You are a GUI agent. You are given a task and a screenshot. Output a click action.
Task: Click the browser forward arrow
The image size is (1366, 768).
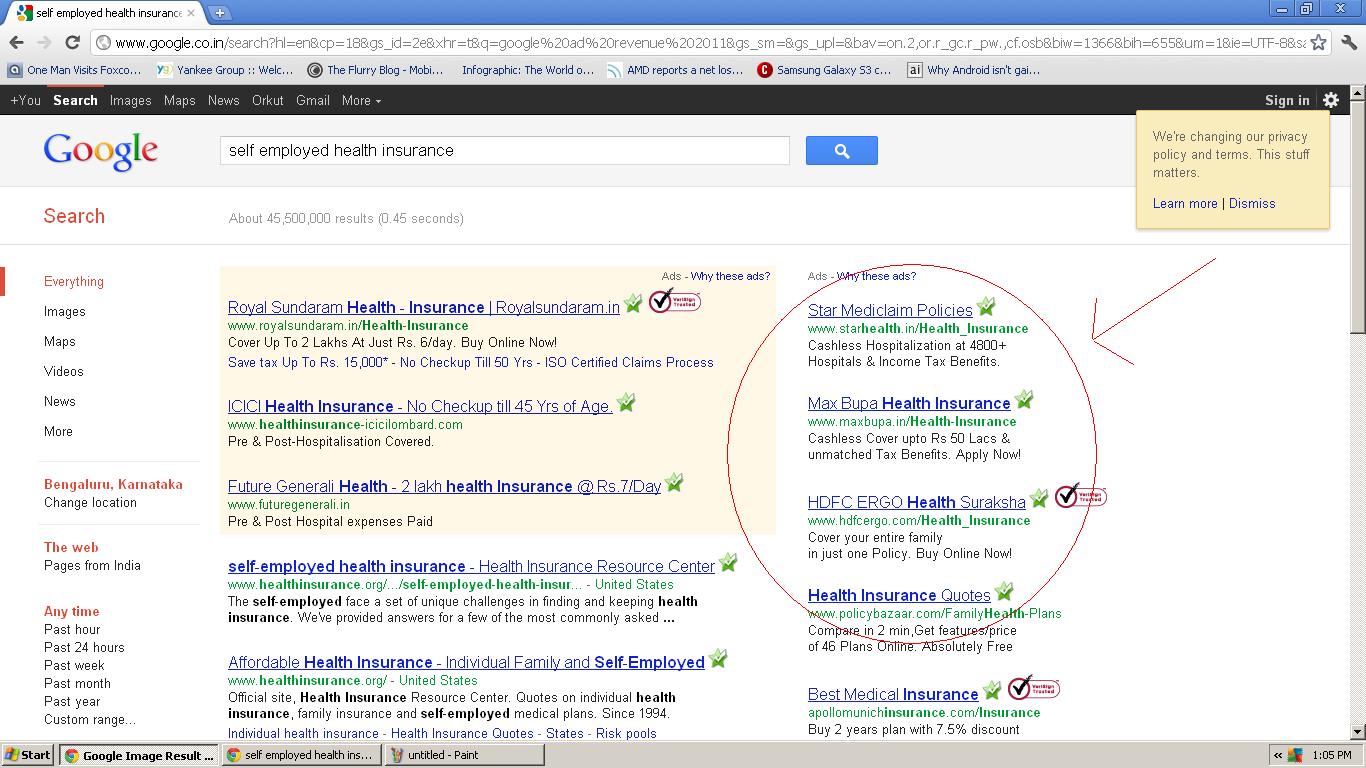pos(44,42)
